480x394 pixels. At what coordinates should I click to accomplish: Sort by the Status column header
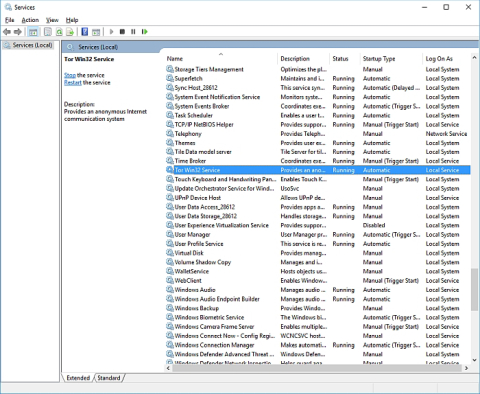[x=345, y=59]
